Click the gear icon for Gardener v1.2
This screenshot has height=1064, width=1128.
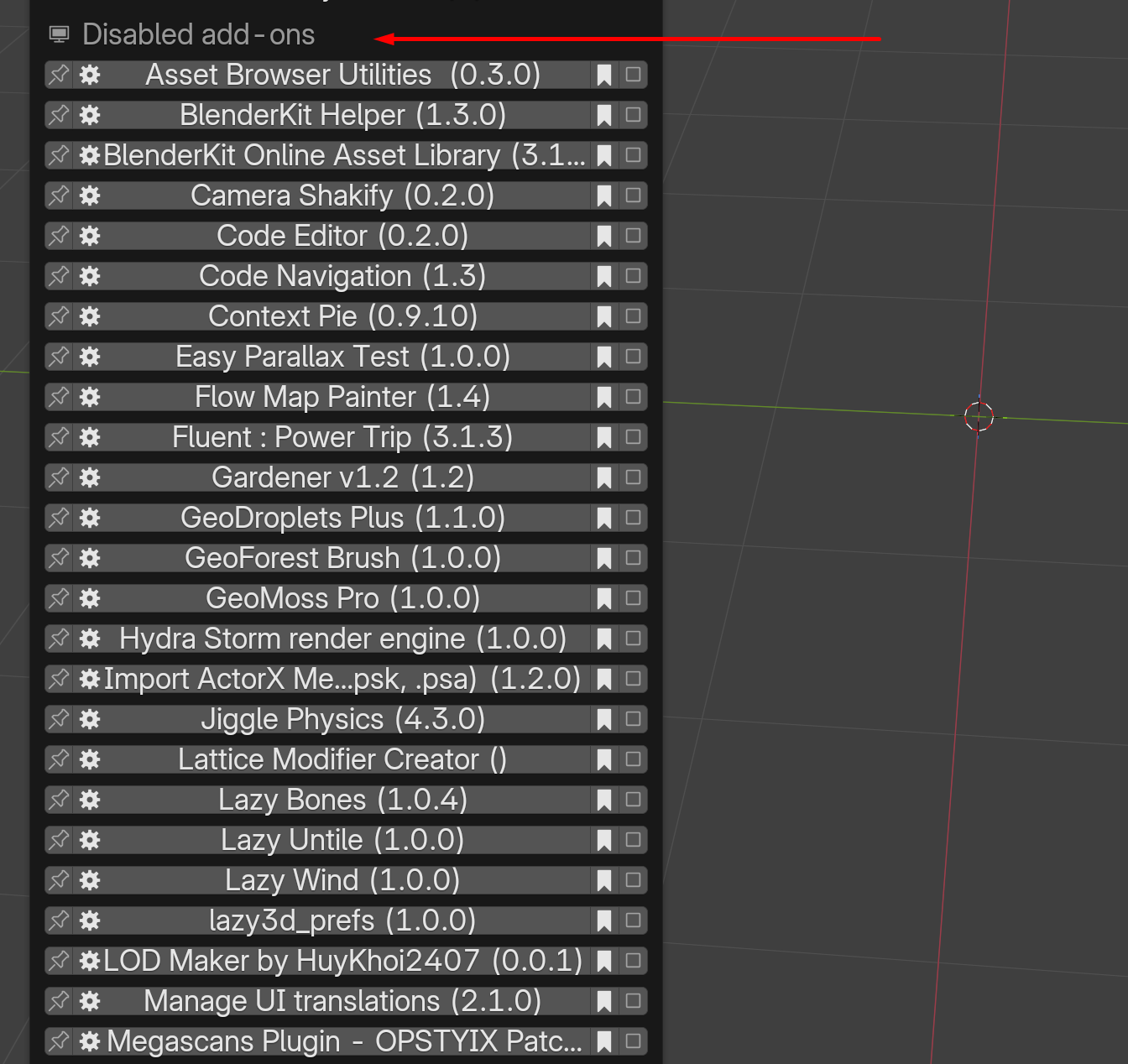coord(90,477)
